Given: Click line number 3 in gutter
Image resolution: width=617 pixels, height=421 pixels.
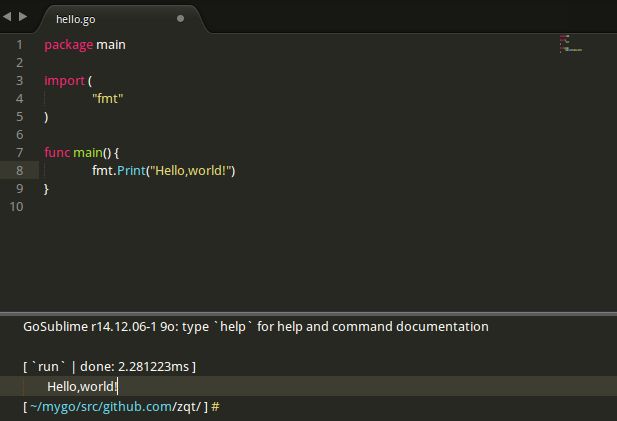Looking at the screenshot, I should click(19, 81).
